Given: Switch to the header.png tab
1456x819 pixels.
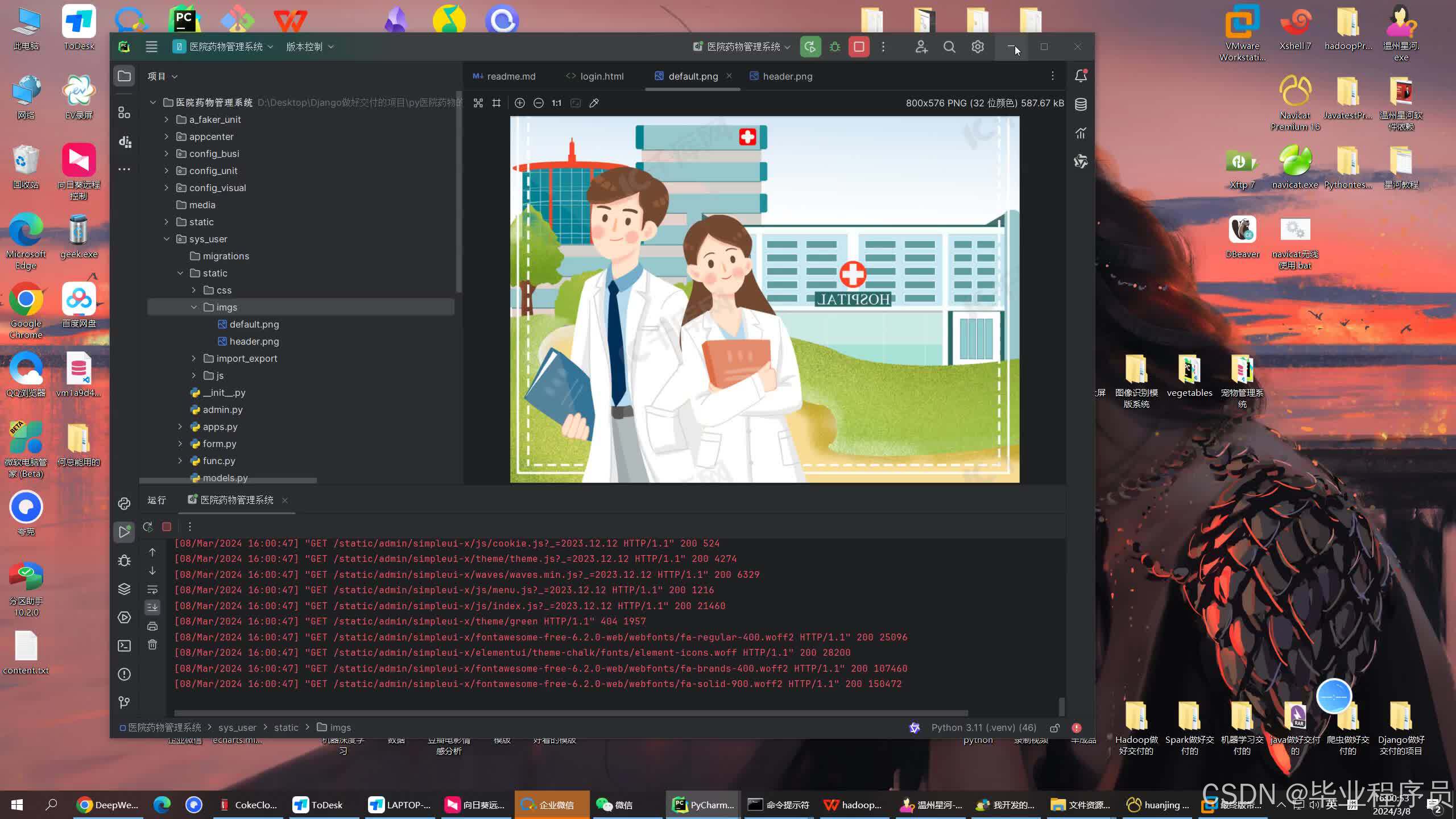Looking at the screenshot, I should [787, 76].
